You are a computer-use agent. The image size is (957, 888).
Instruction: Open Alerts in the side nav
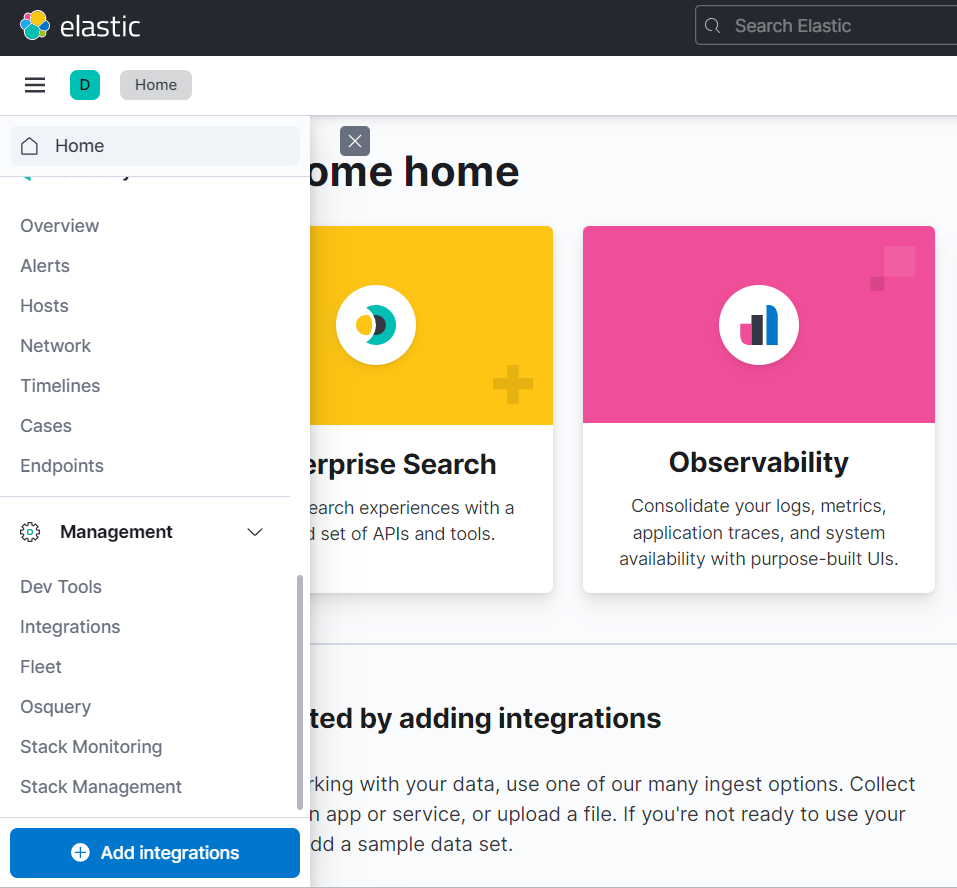click(x=45, y=266)
